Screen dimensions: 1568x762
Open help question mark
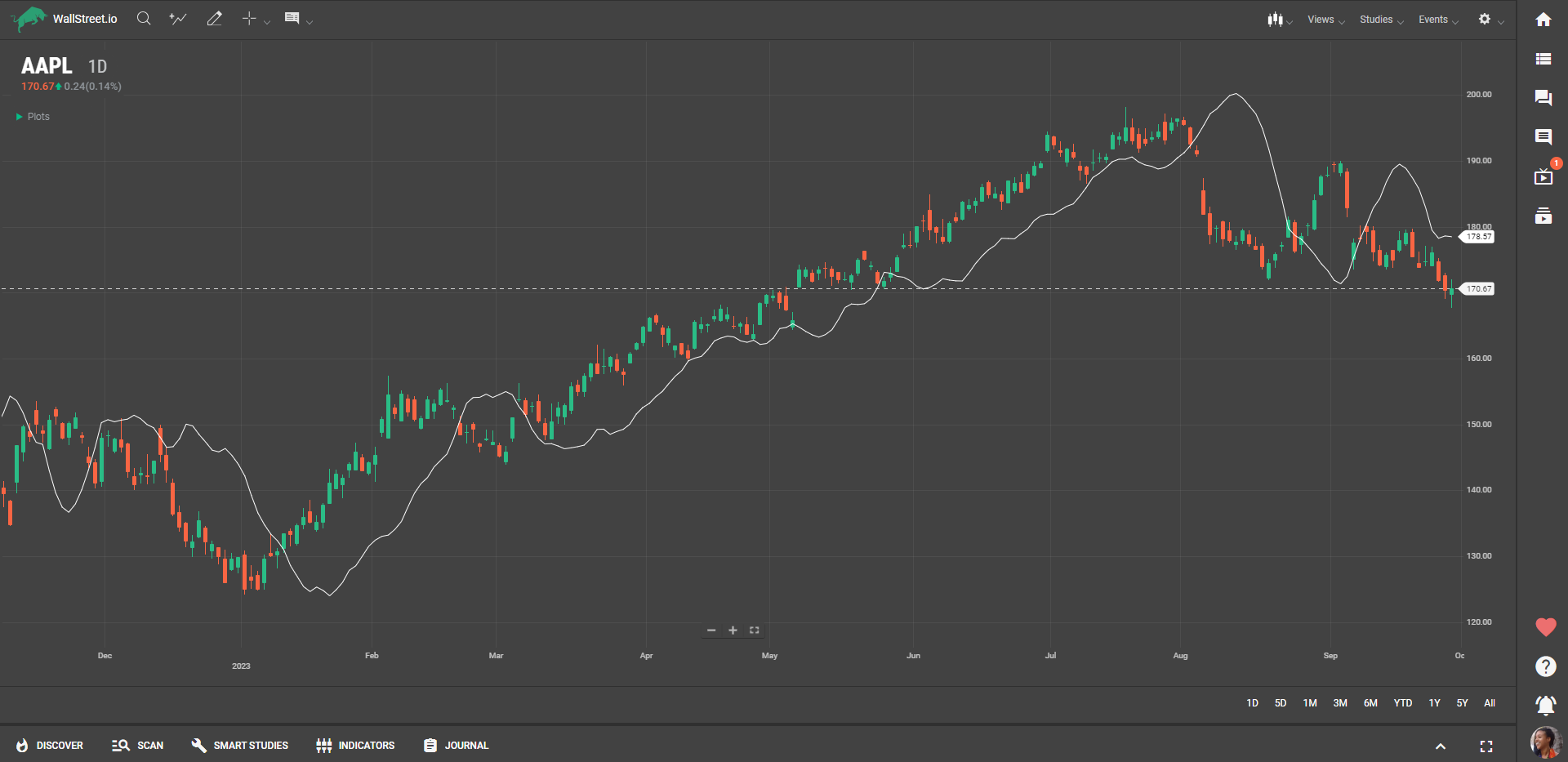click(1545, 666)
